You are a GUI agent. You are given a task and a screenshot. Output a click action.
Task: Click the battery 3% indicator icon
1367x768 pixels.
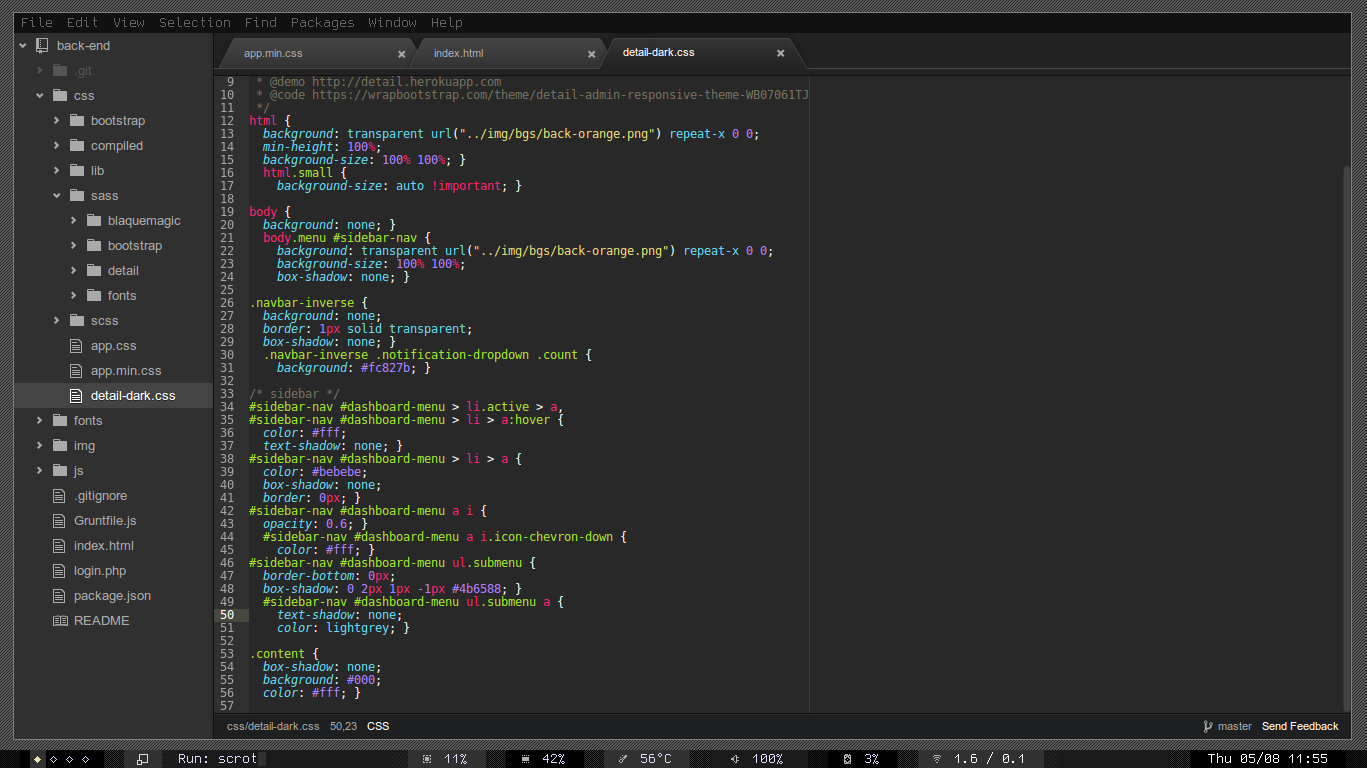click(x=848, y=758)
